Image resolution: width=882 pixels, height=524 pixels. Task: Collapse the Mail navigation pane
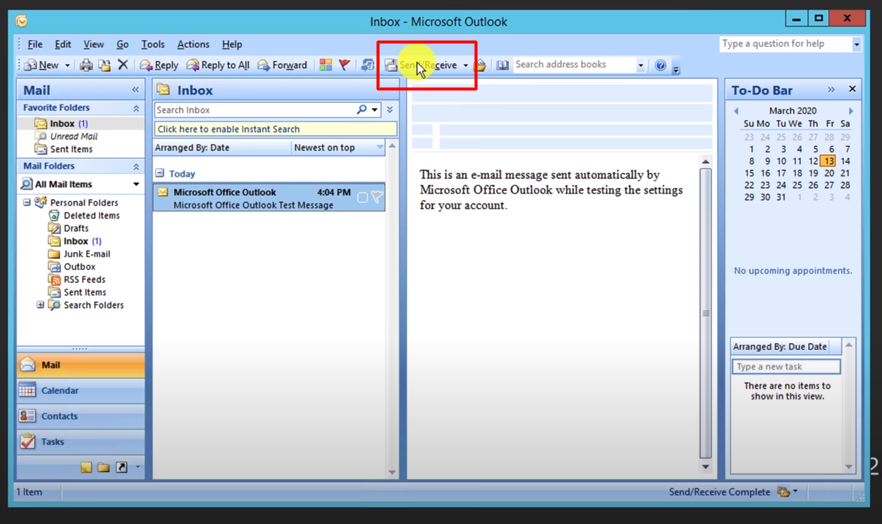[135, 89]
